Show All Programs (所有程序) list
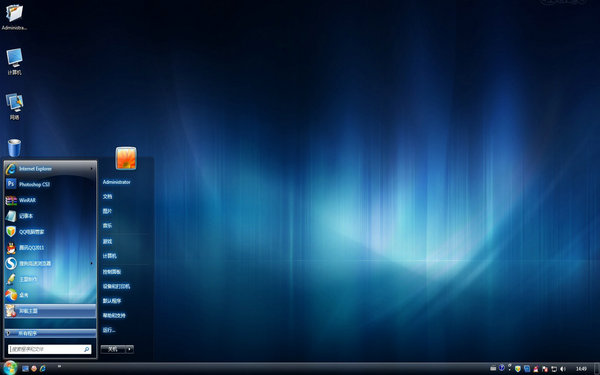 tap(50, 333)
